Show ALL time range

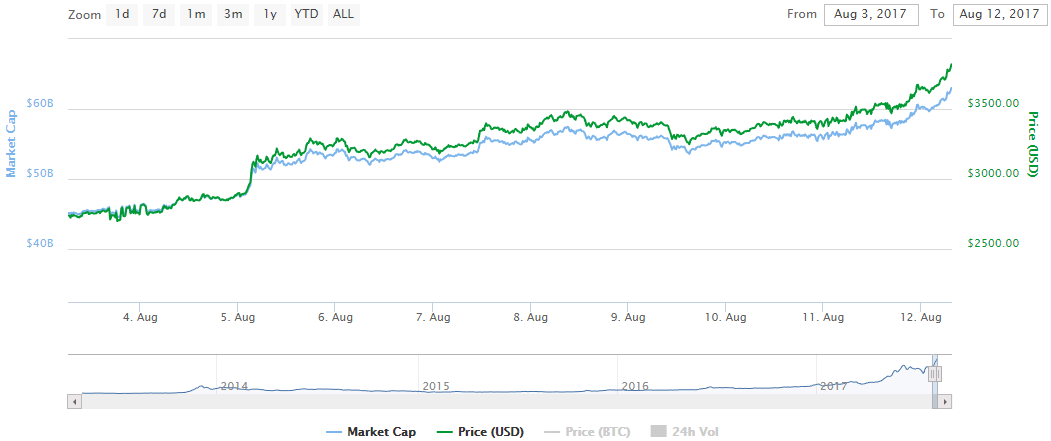pos(343,14)
